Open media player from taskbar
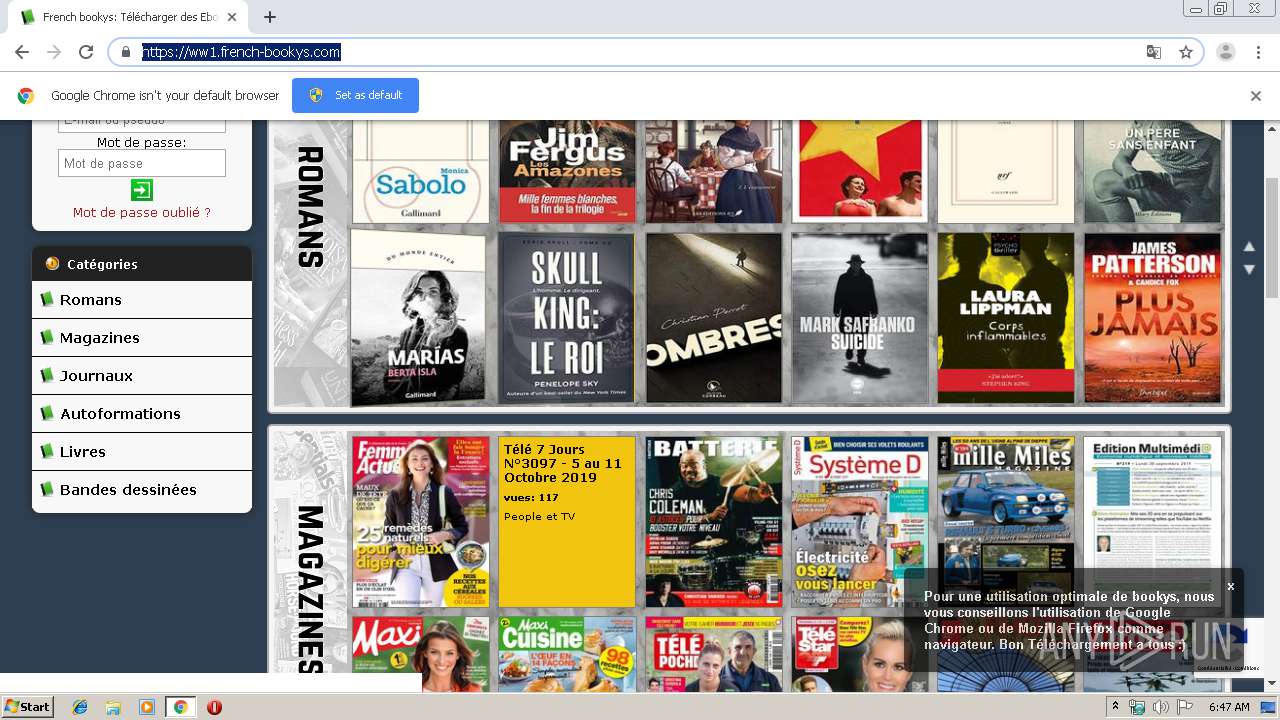 147,707
